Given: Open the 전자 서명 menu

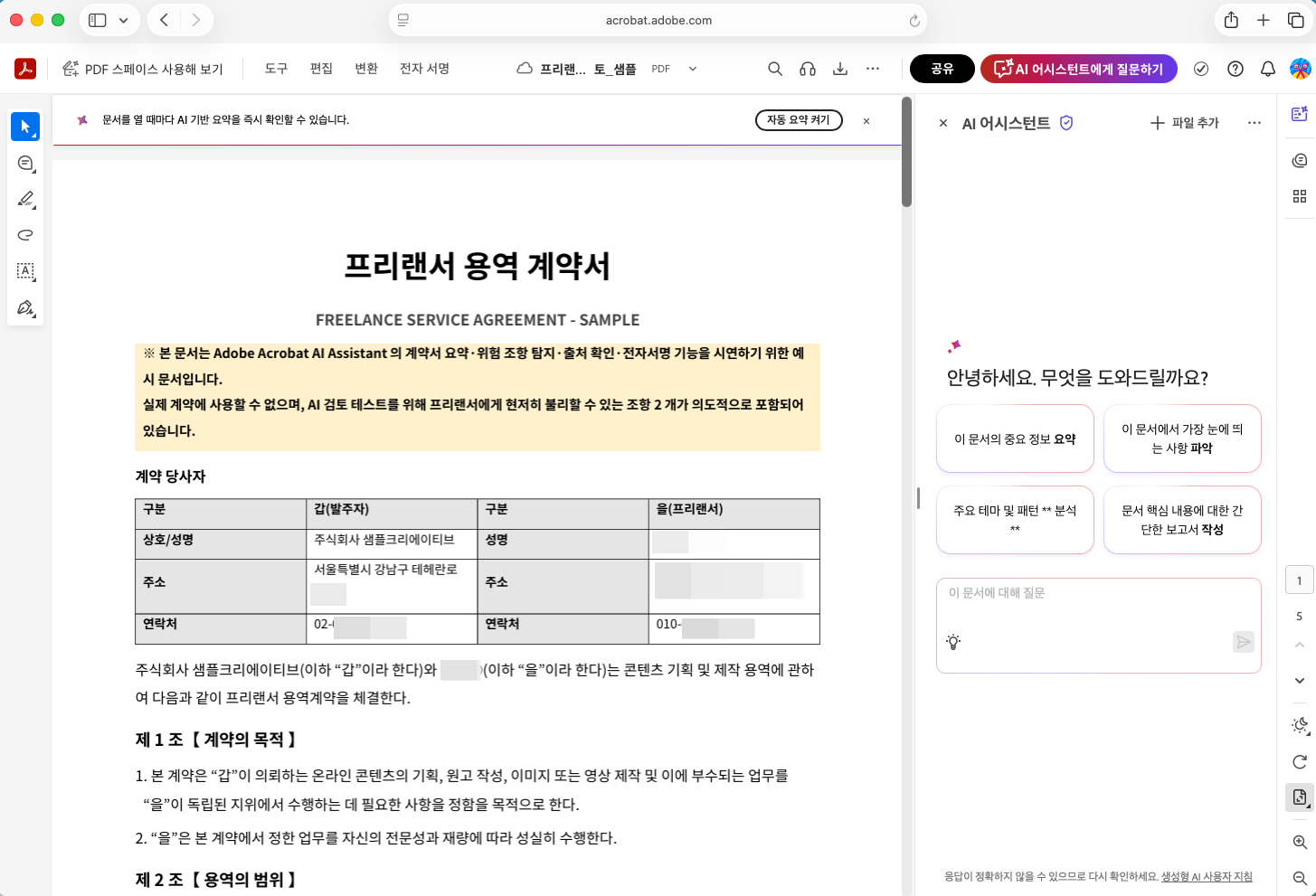Looking at the screenshot, I should [424, 69].
